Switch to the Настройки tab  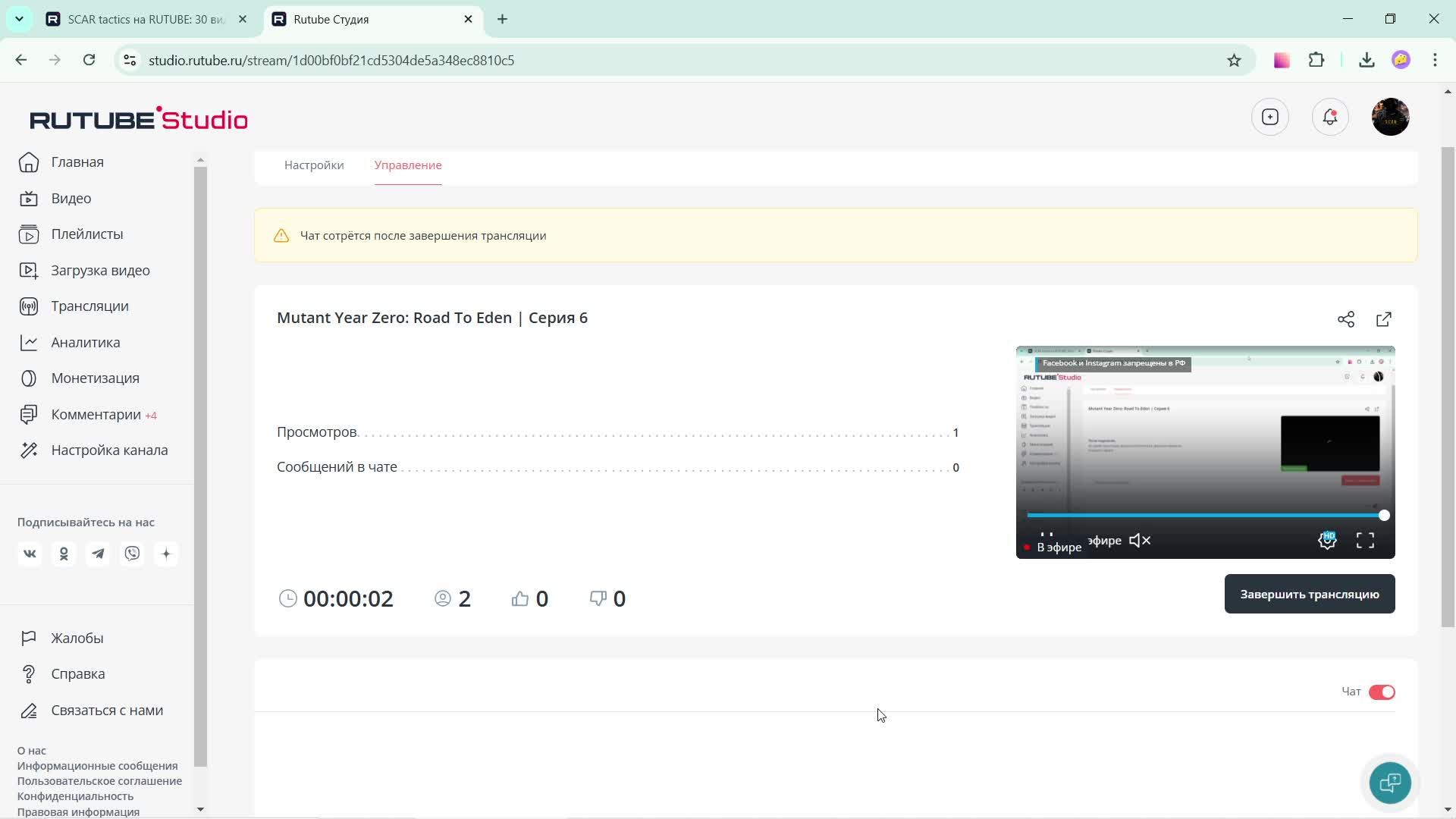tap(314, 165)
